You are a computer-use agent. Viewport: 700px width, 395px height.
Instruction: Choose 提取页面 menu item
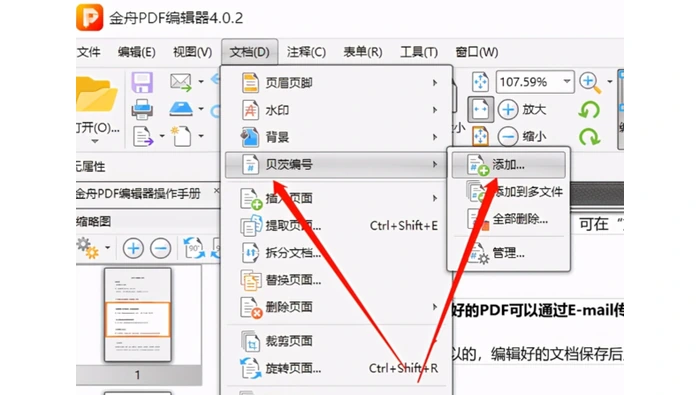[x=337, y=226]
